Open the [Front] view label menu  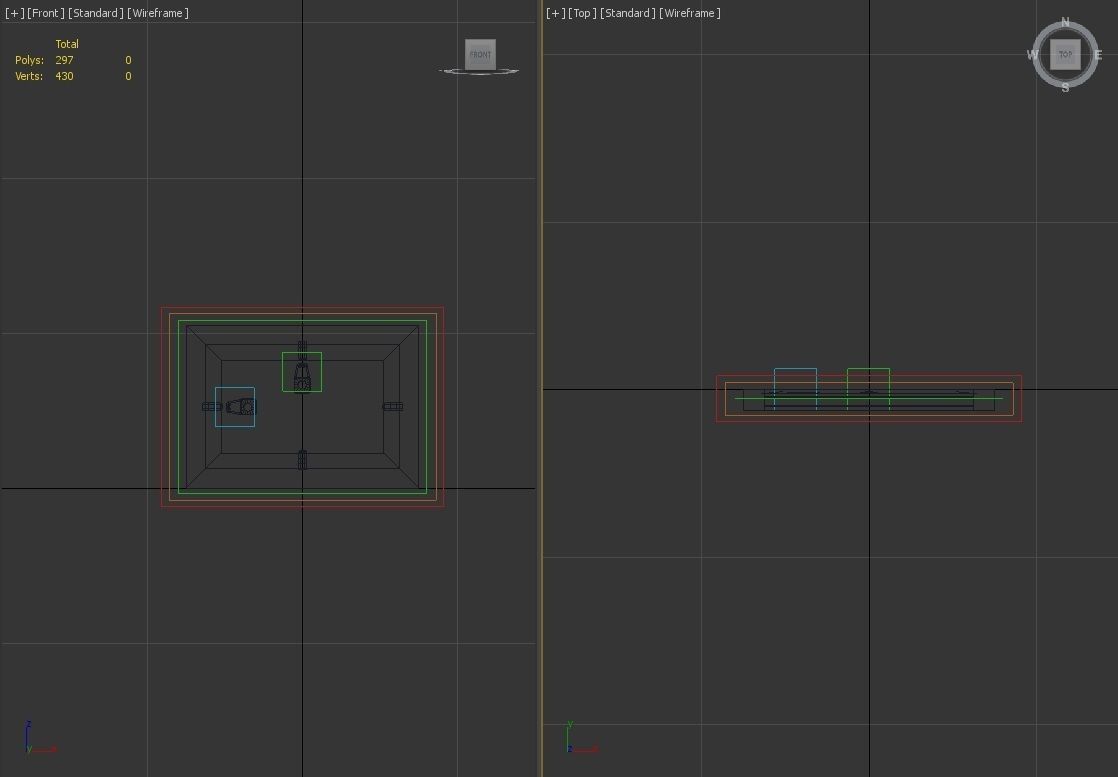(46, 13)
